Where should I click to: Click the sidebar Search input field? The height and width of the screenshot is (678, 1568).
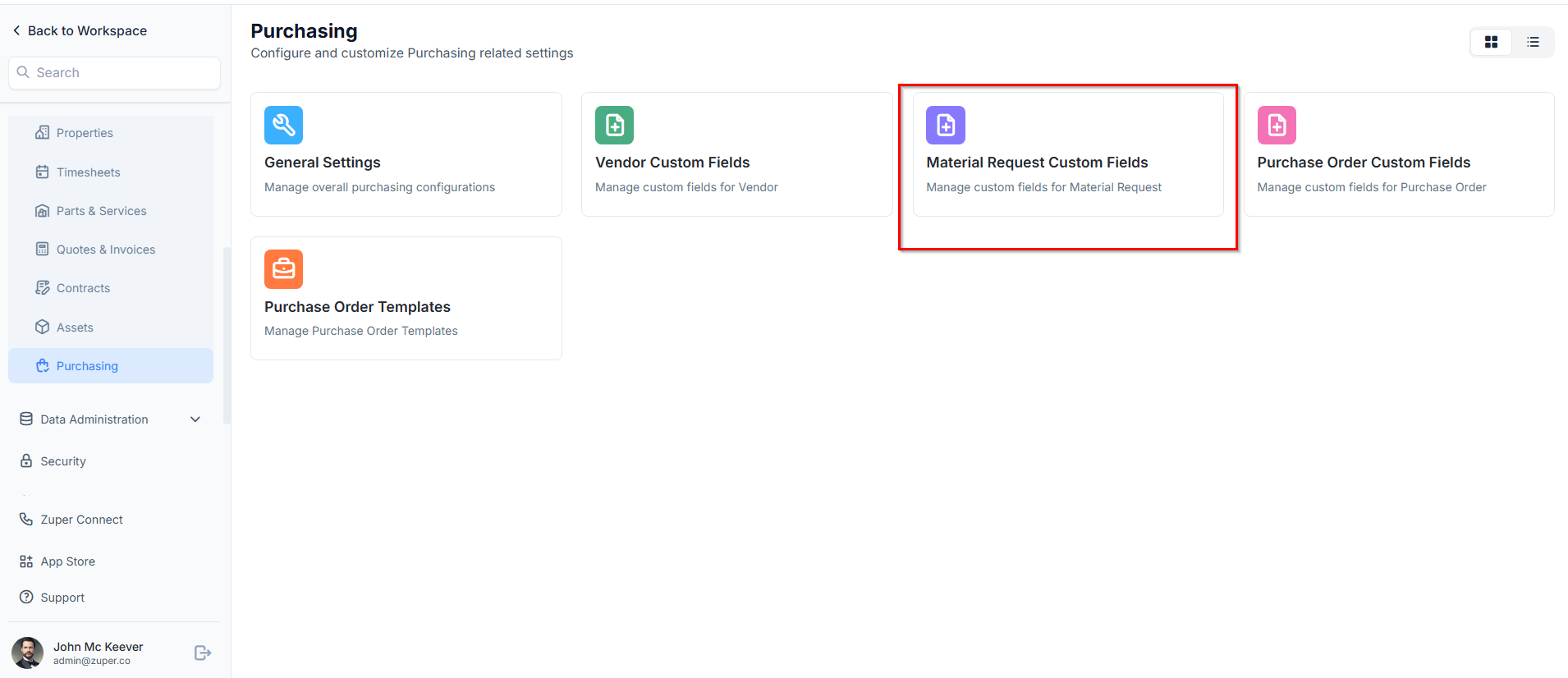pos(114,72)
